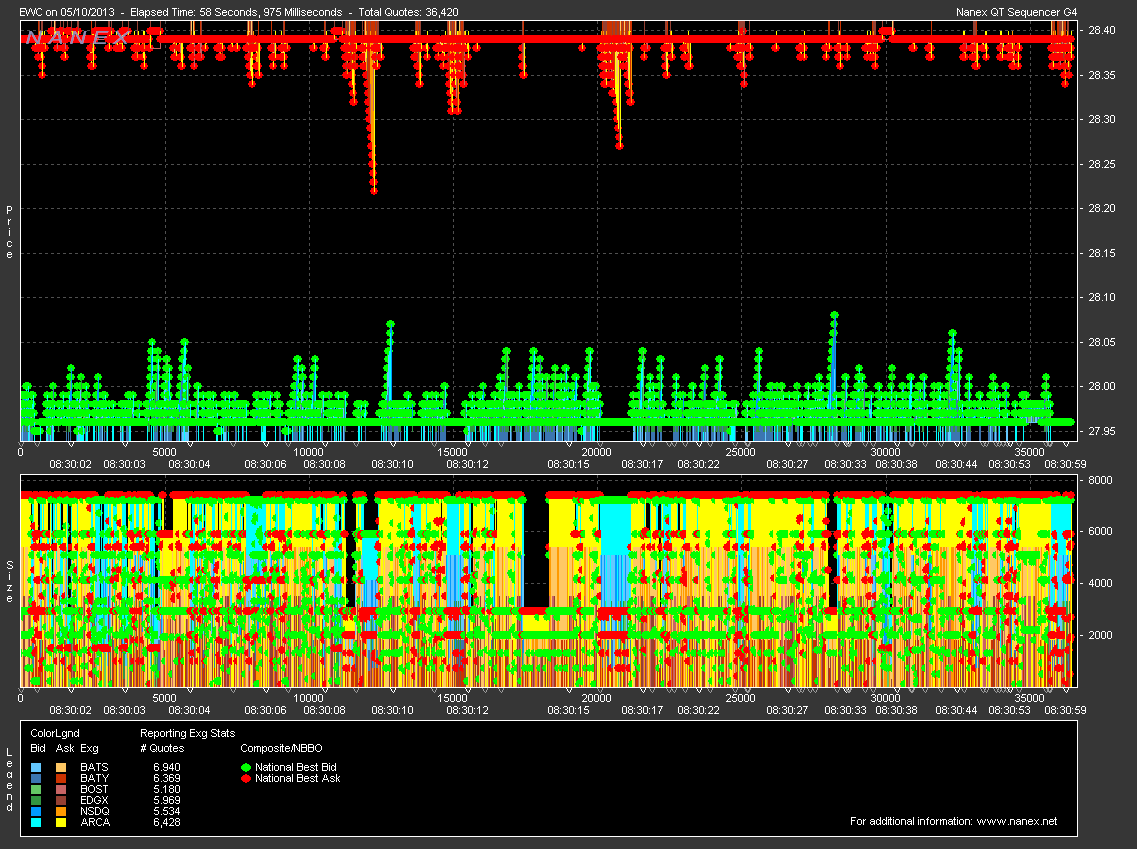Viewport: 1137px width, 849px height.
Task: Click the vertical 'Legend' panel title
Action: [9, 780]
